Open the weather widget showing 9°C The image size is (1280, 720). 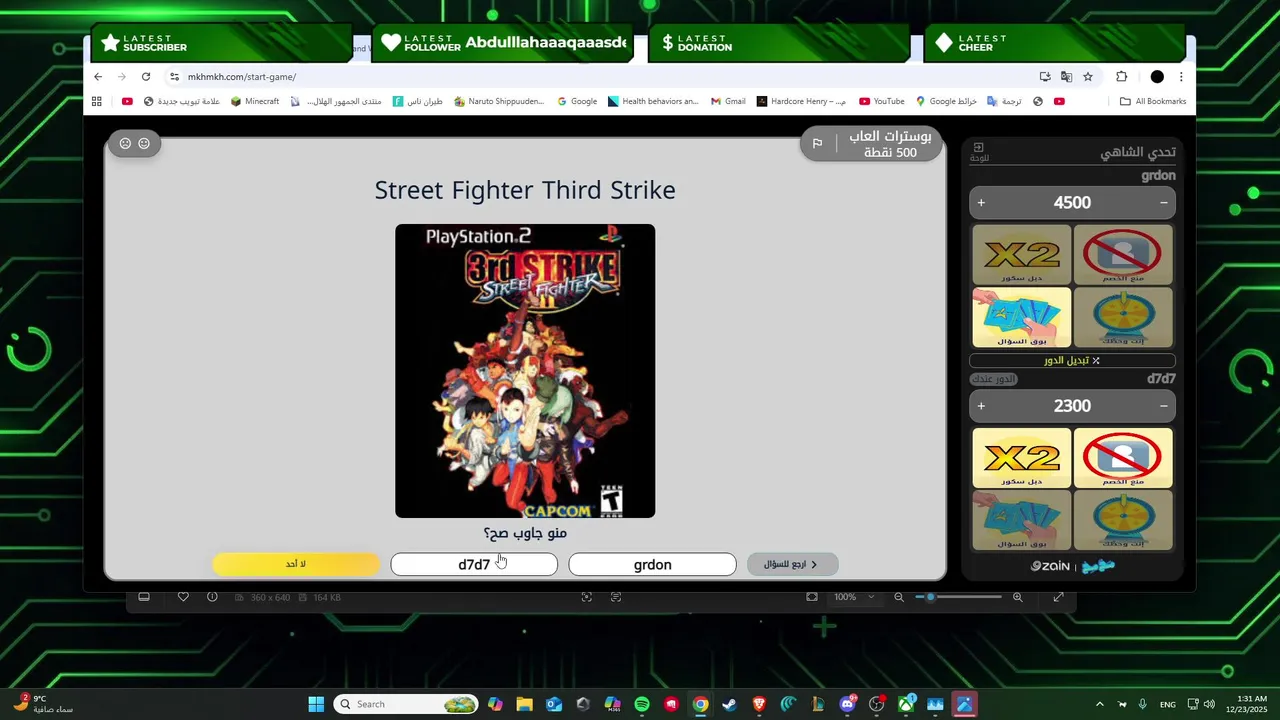point(42,704)
